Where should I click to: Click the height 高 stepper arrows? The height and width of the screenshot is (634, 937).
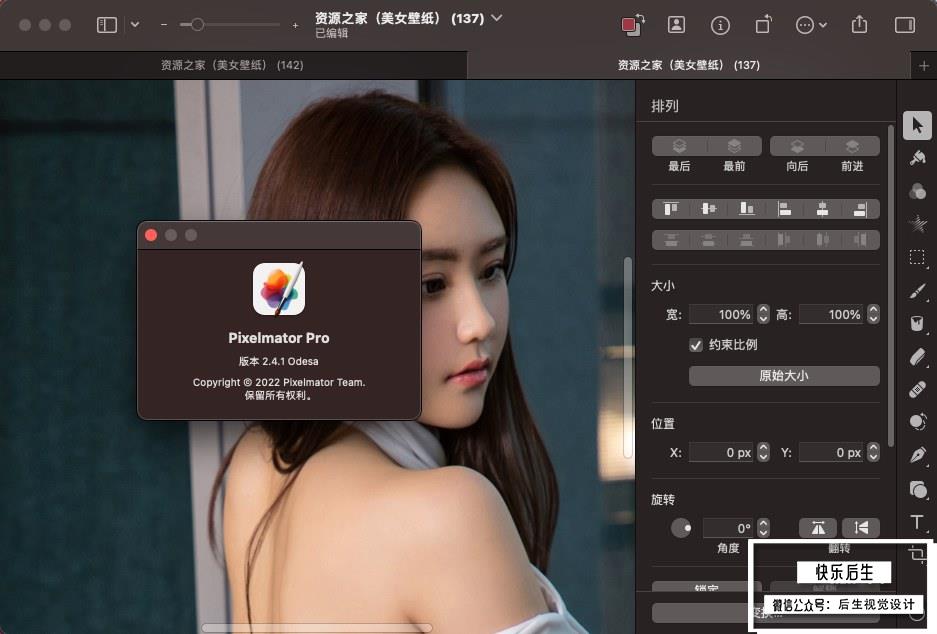pos(873,314)
